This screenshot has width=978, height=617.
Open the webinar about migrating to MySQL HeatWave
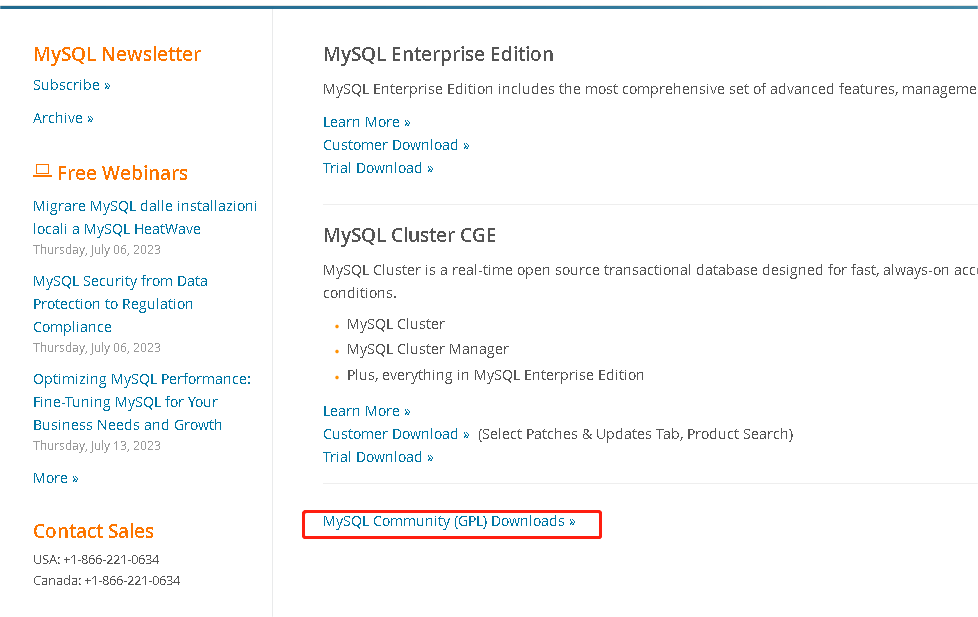point(144,217)
